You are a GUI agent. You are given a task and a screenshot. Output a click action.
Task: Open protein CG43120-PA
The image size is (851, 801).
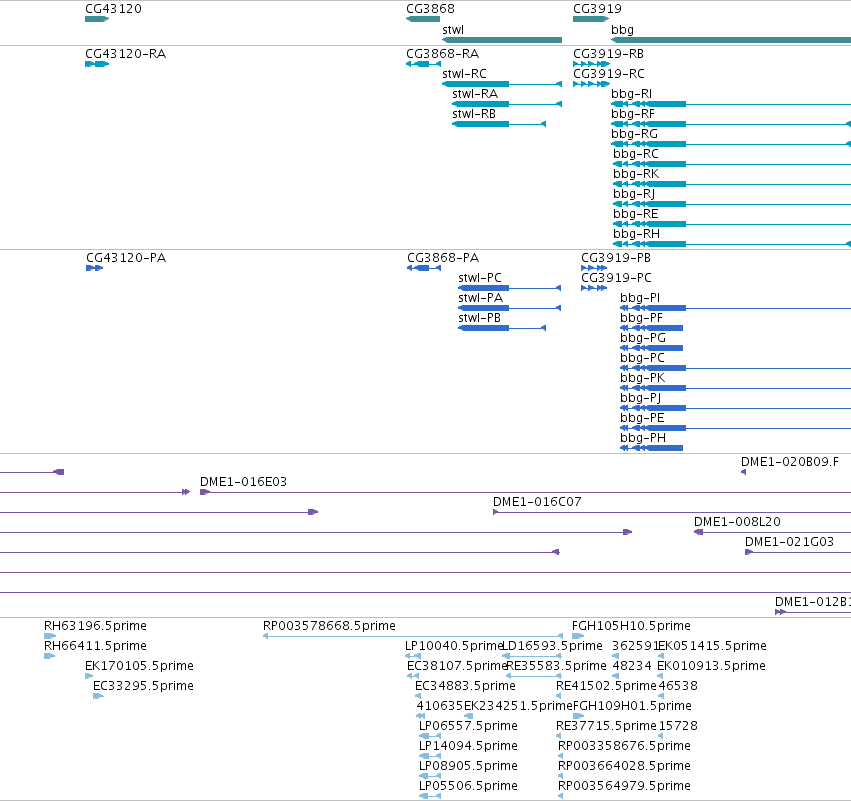tap(126, 258)
